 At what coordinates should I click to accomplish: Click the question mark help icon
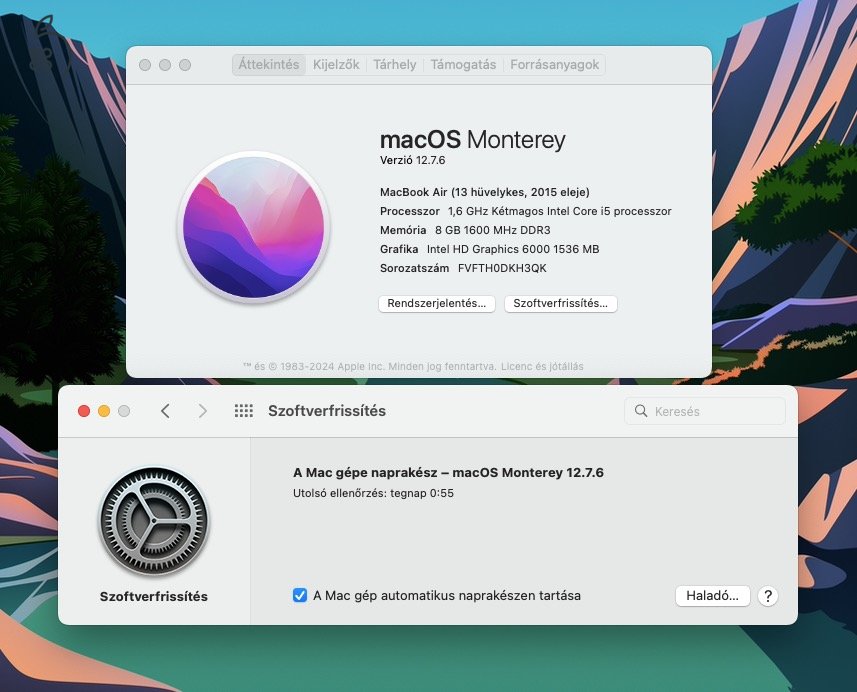pyautogui.click(x=767, y=596)
